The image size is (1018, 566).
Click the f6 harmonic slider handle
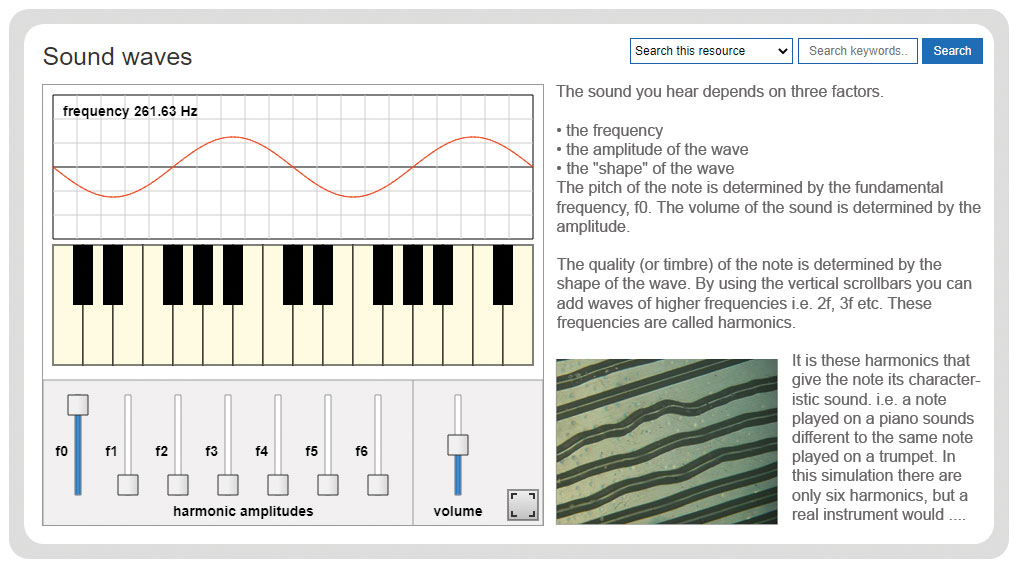pos(378,485)
